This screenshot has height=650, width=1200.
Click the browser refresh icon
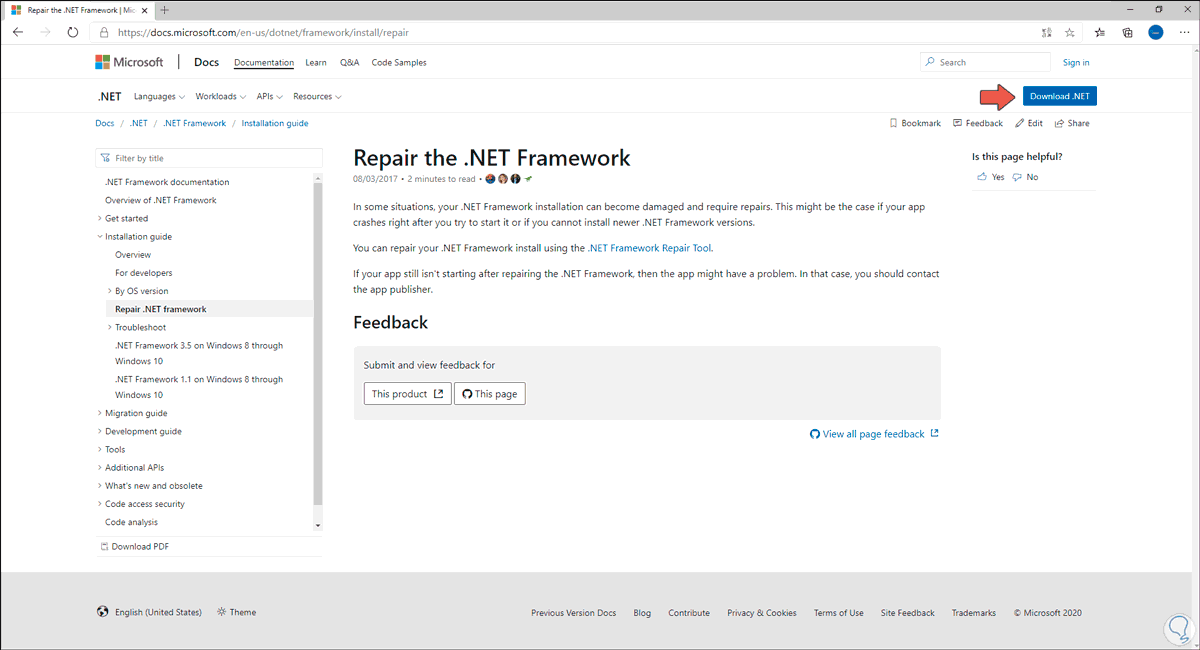pyautogui.click(x=73, y=32)
